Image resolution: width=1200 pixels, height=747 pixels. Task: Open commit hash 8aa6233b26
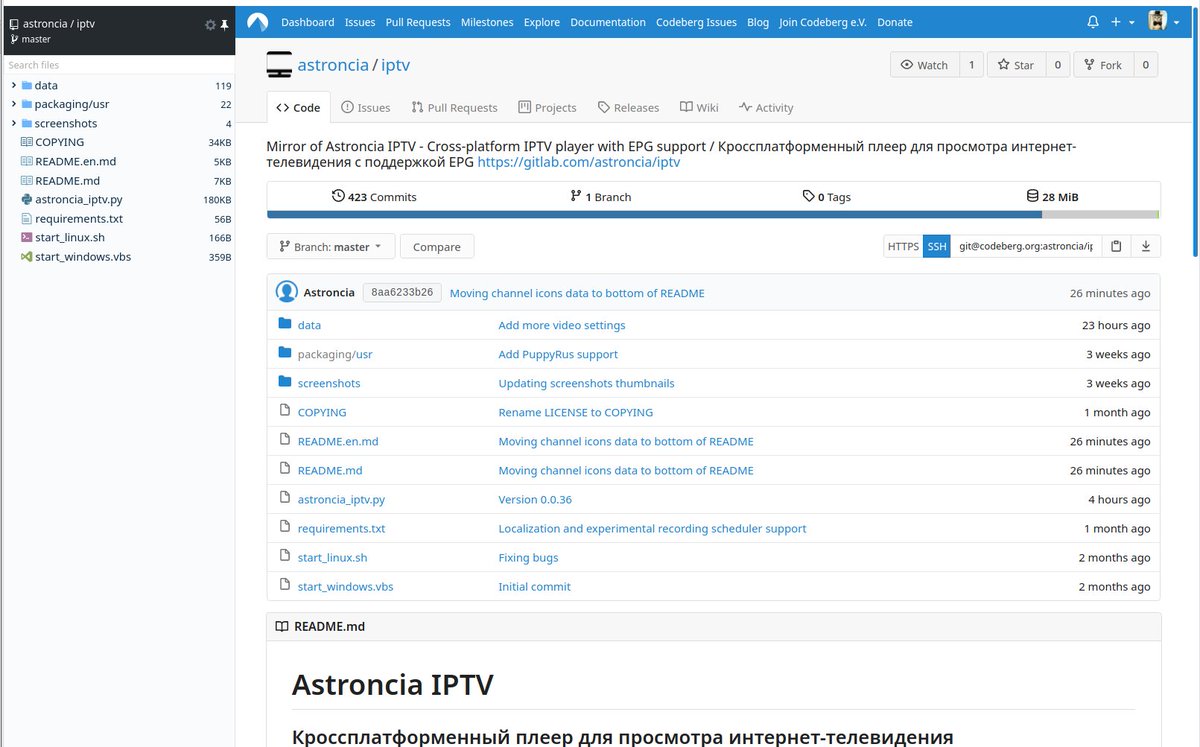pos(402,292)
